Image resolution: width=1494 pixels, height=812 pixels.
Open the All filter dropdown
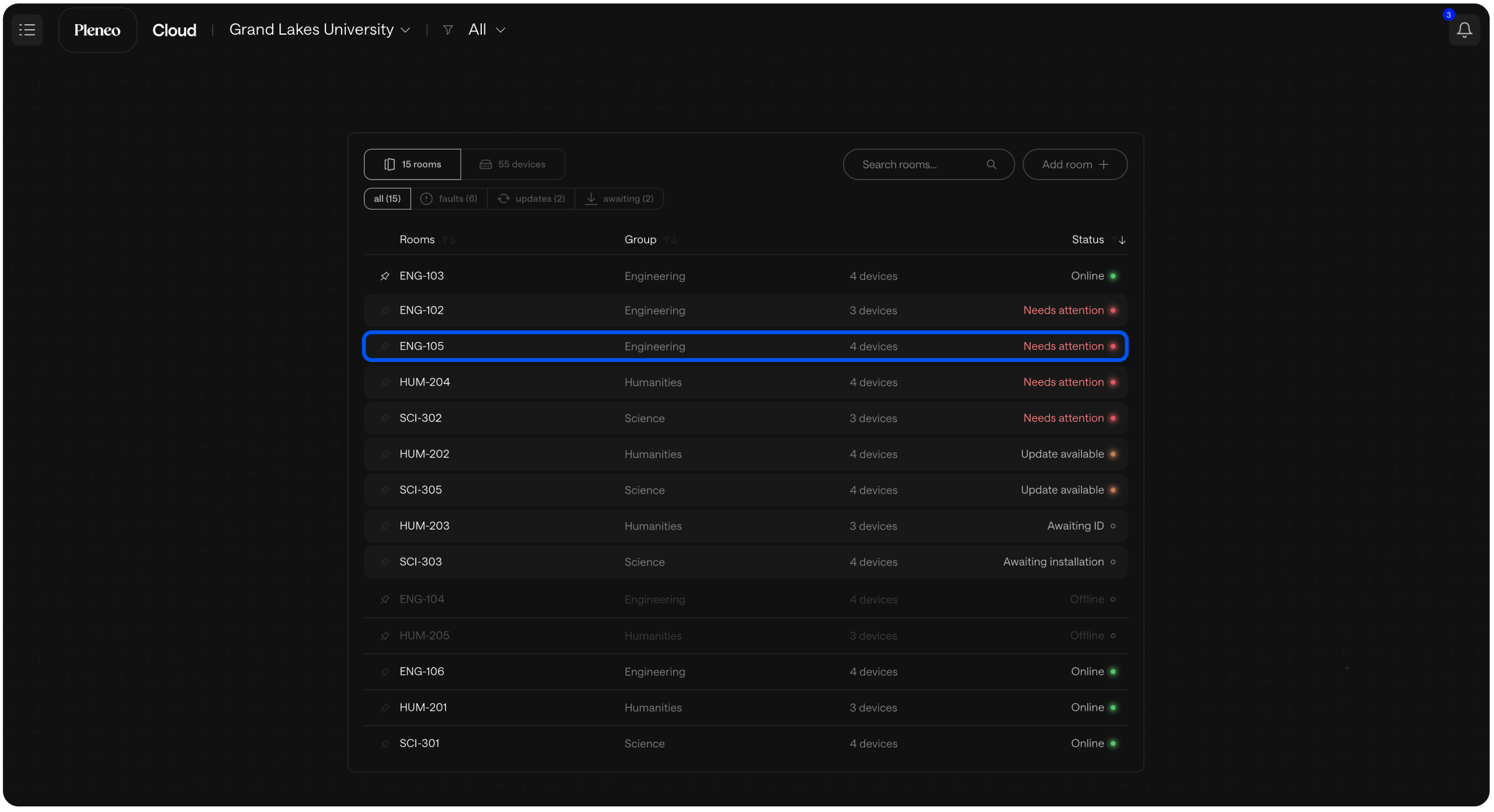[x=486, y=30]
